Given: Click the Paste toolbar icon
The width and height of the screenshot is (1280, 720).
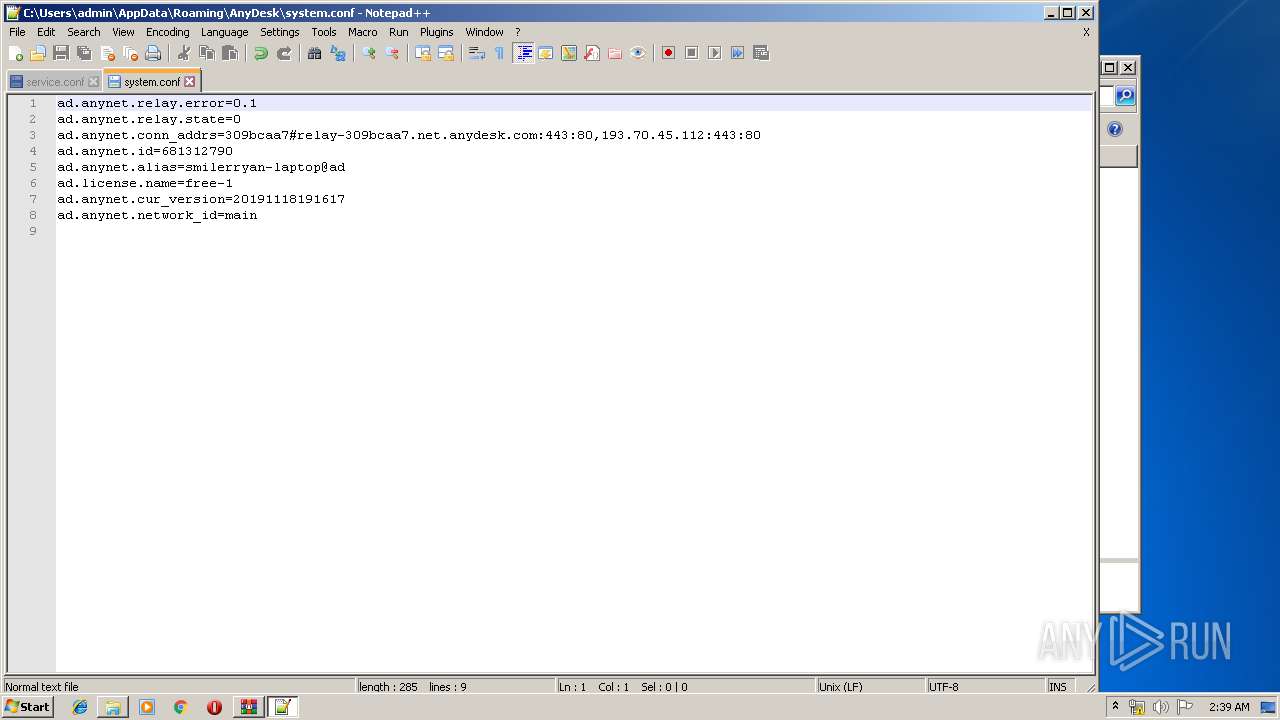Looking at the screenshot, I should click(230, 53).
